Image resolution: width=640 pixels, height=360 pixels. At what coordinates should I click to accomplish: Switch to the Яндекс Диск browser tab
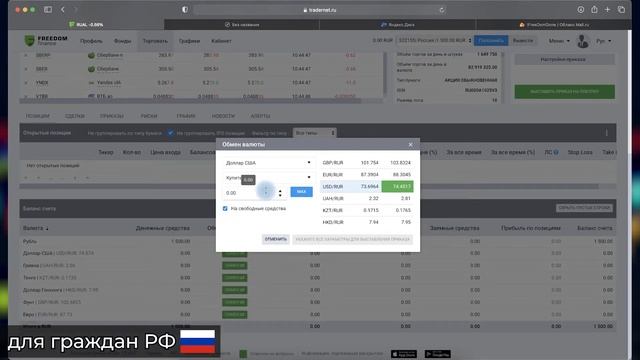click(x=398, y=24)
